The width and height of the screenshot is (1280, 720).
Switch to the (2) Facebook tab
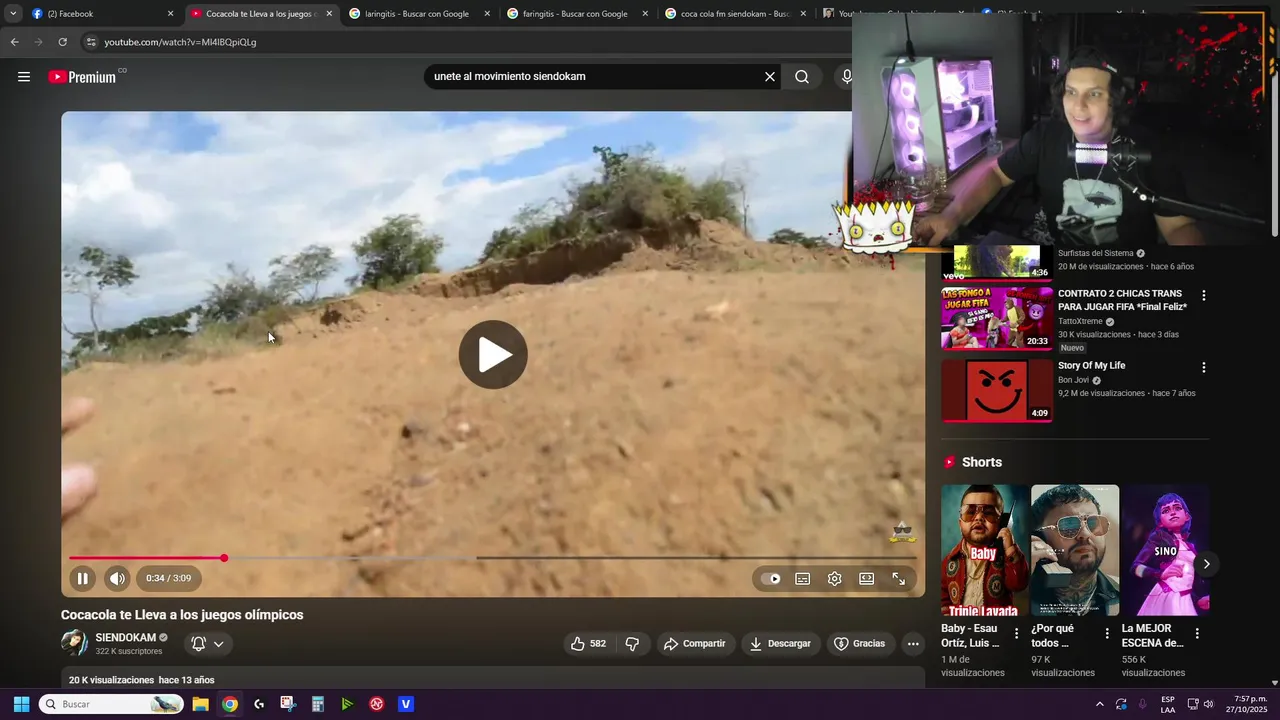[102, 14]
